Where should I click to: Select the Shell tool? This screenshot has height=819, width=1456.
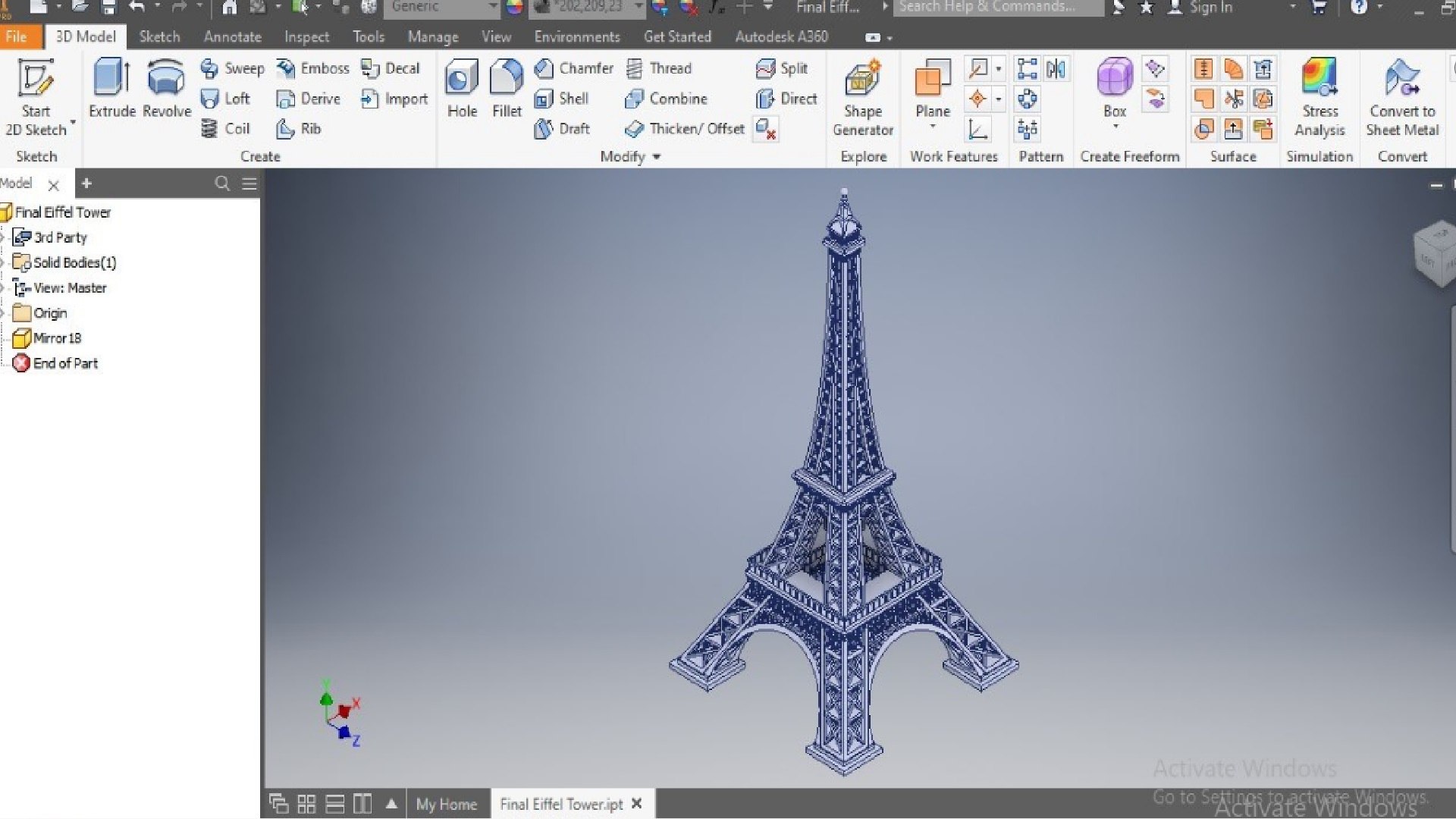tap(561, 99)
